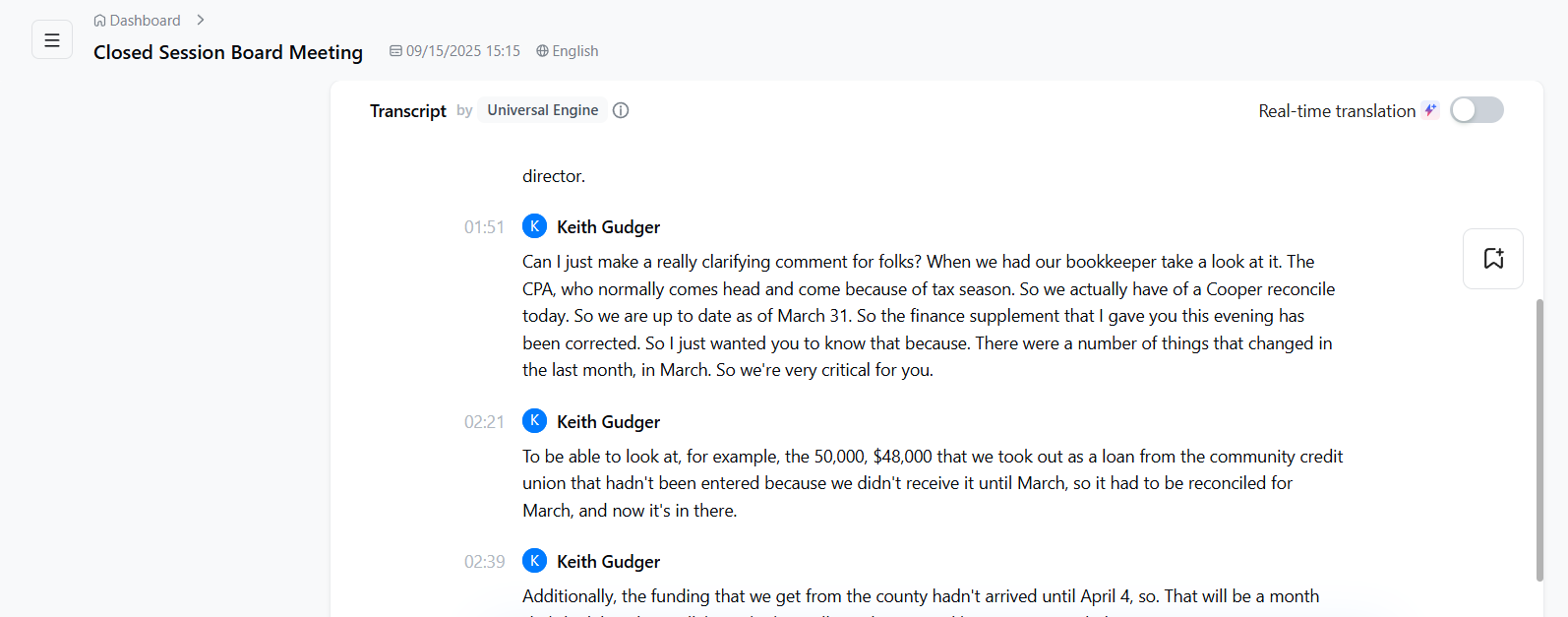Click the globe language icon
This screenshot has height=617, width=1568.
click(x=542, y=51)
